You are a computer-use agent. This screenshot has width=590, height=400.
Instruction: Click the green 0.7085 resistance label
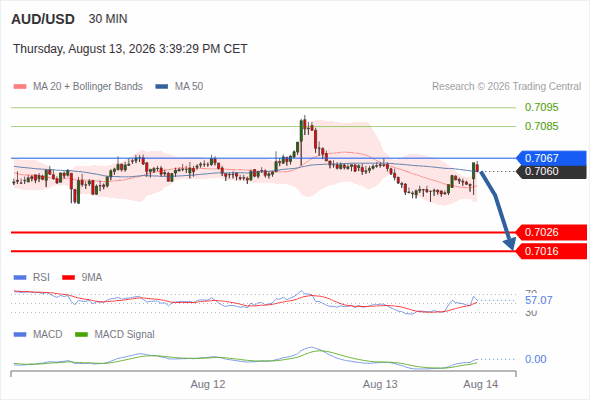541,126
